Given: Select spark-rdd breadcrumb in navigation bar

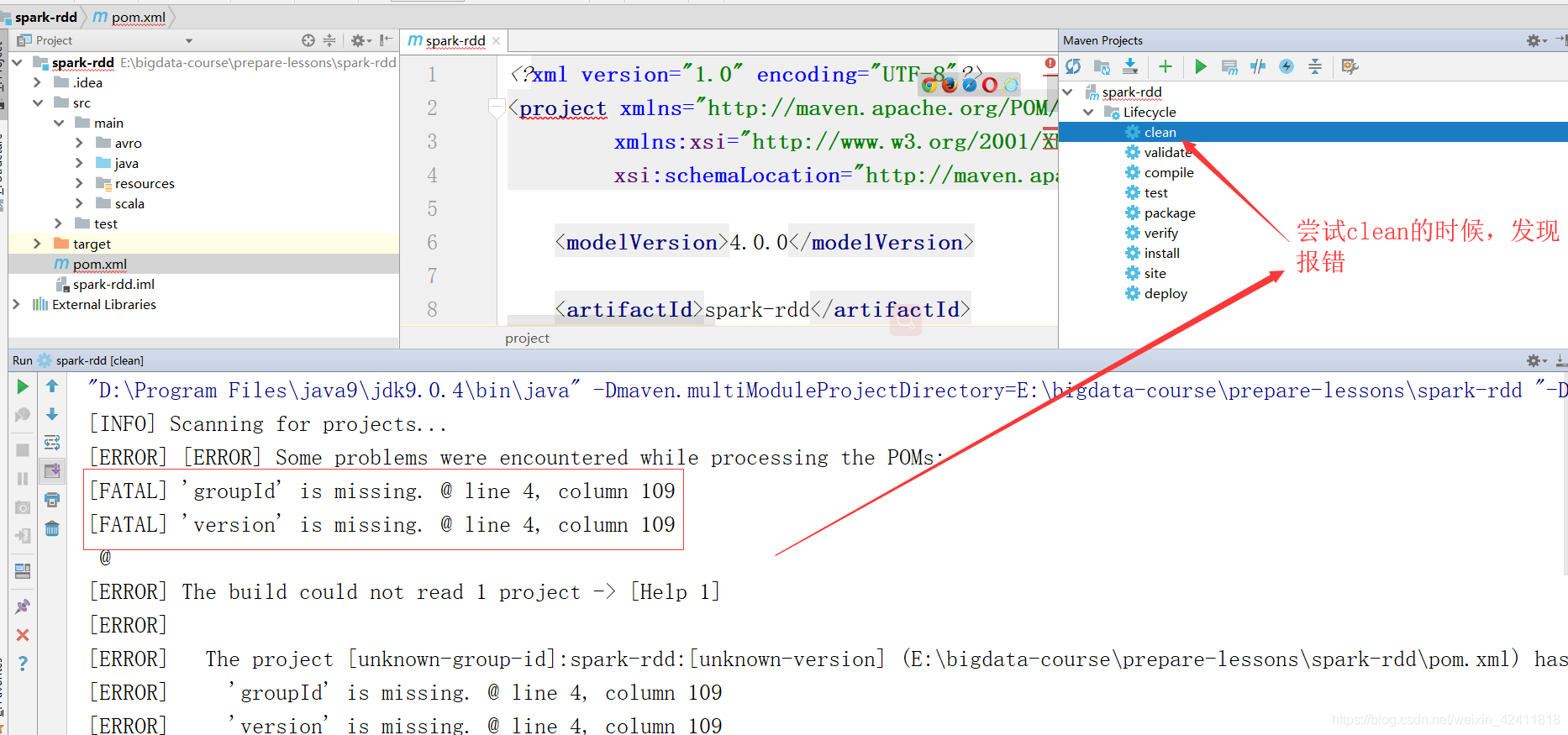Looking at the screenshot, I should [x=45, y=17].
